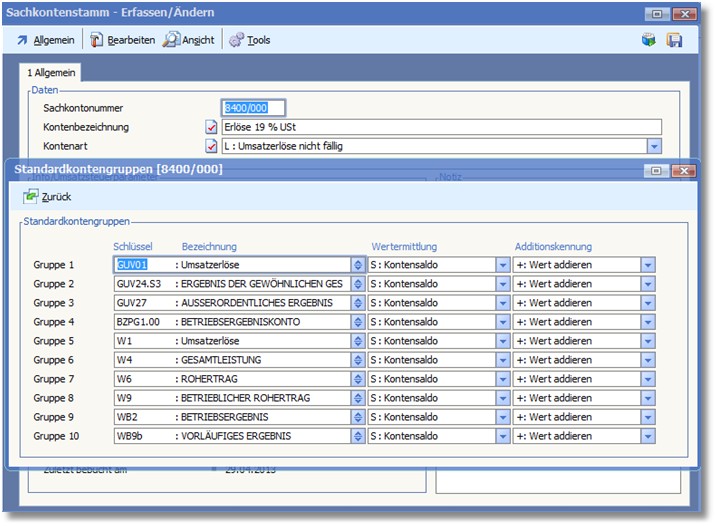
Task: Click the Ansicht magnifier icon
Action: tap(172, 41)
